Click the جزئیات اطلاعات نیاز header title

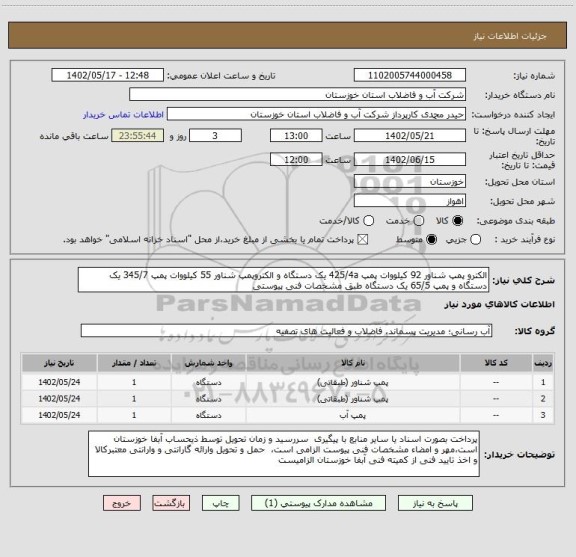[x=510, y=36]
